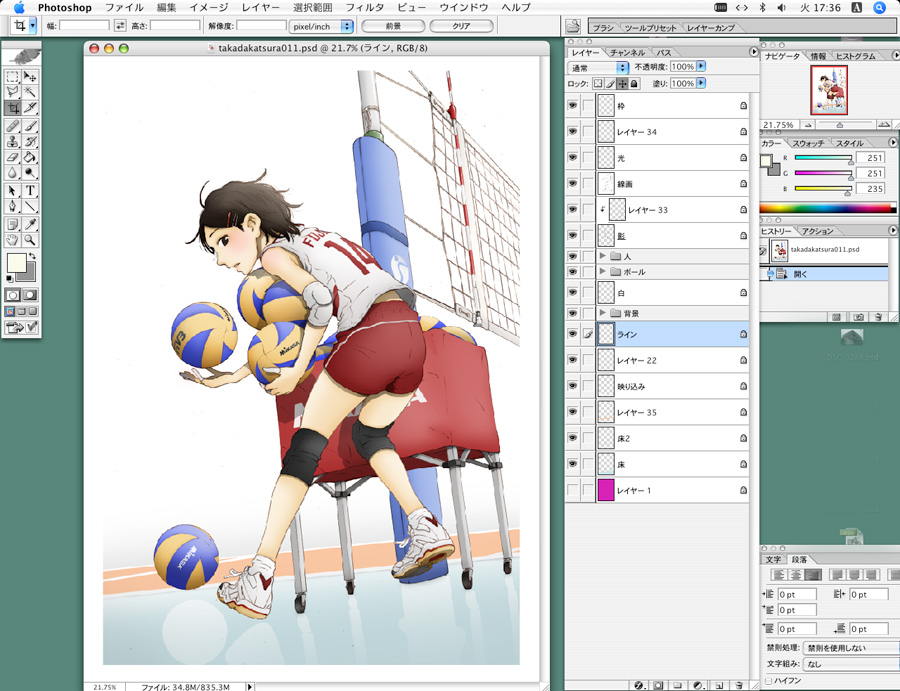
Task: Click the volume icon in menu bar
Action: (781, 7)
